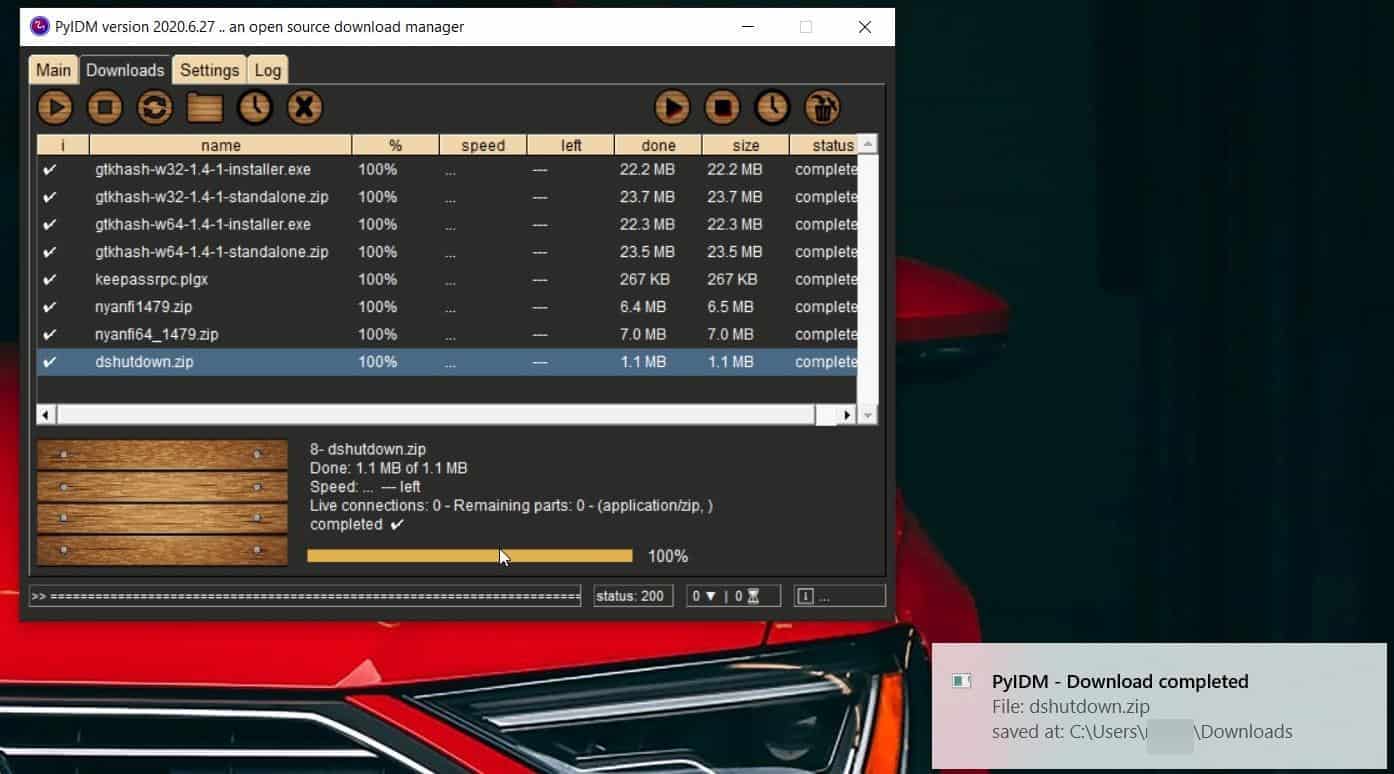The height and width of the screenshot is (774, 1394).
Task: Select gtkhash-w32-1.4-1-installer.exe row
Action: pyautogui.click(x=447, y=170)
